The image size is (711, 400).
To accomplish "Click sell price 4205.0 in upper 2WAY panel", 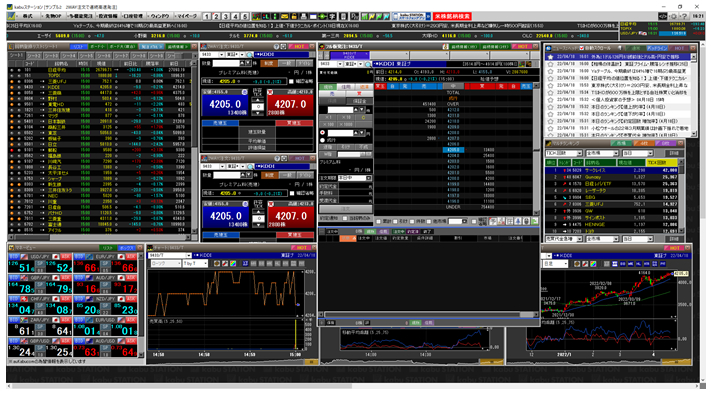I will tap(226, 104).
